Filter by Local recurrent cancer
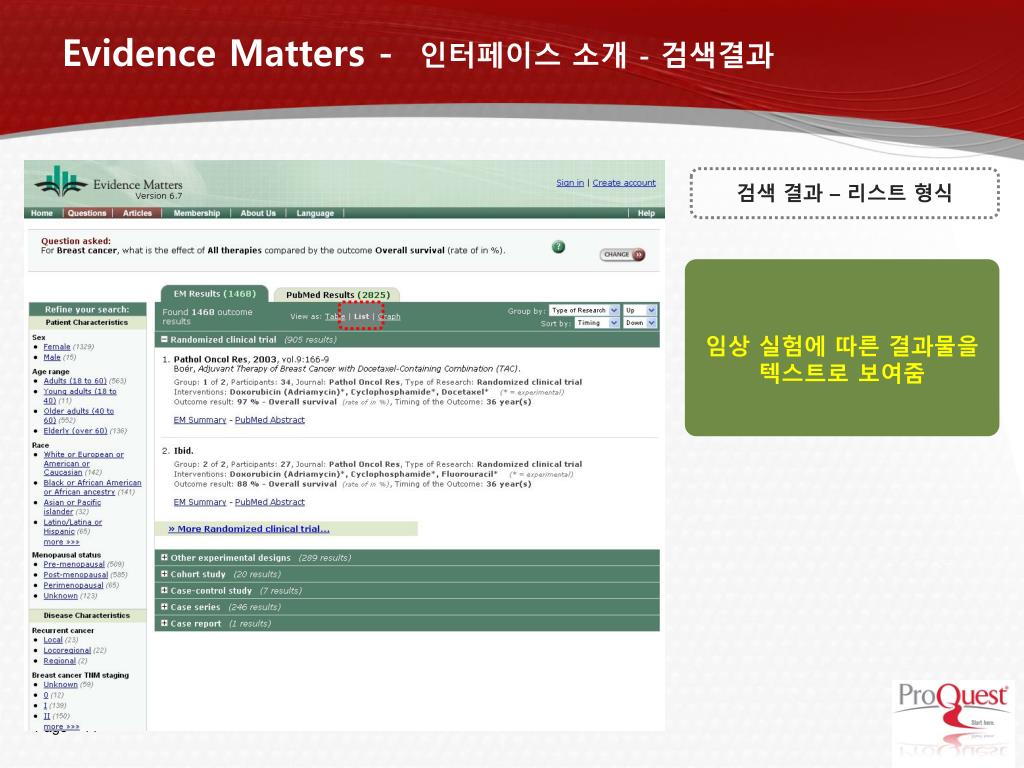 (53, 640)
